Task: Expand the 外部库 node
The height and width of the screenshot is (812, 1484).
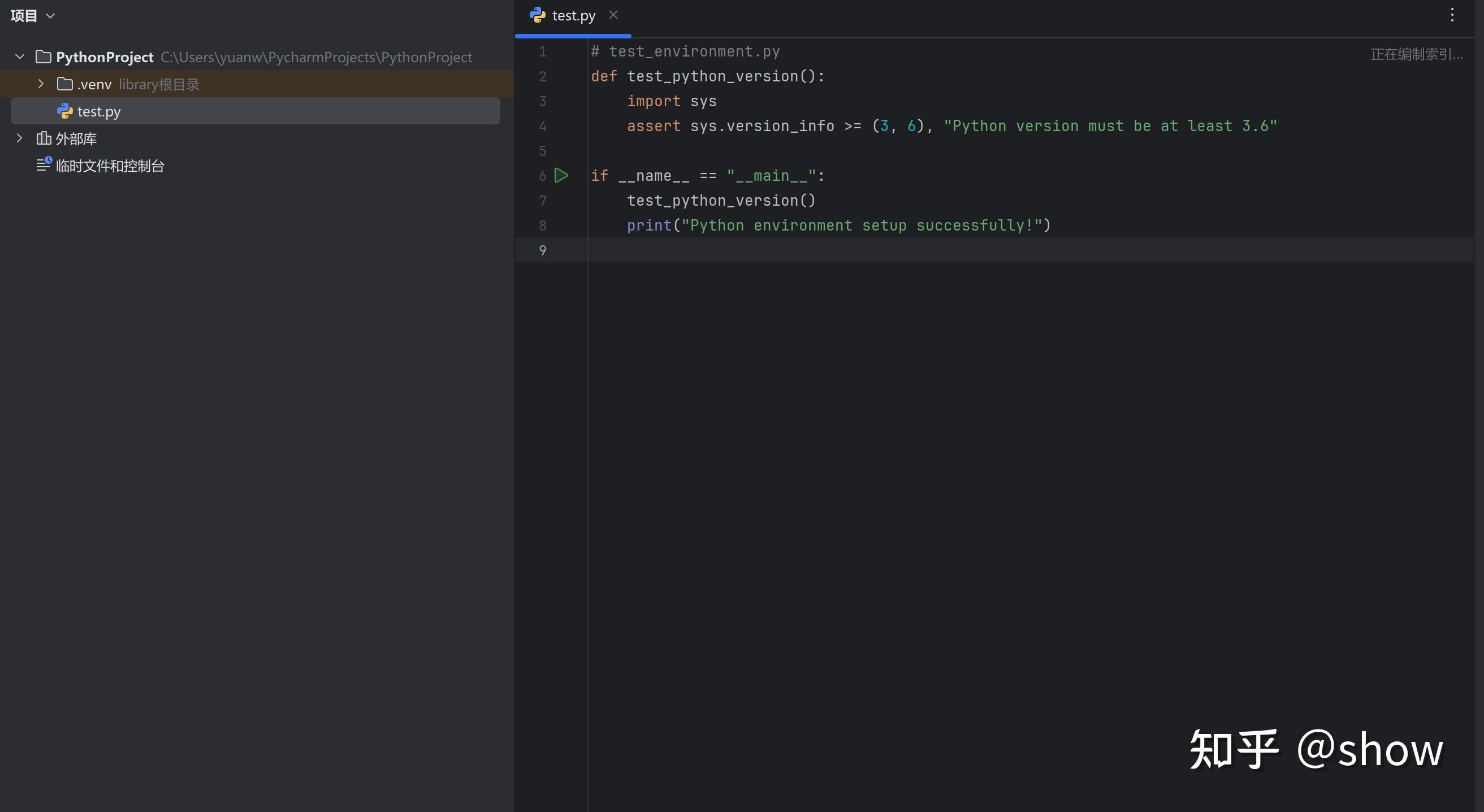Action: [19, 138]
